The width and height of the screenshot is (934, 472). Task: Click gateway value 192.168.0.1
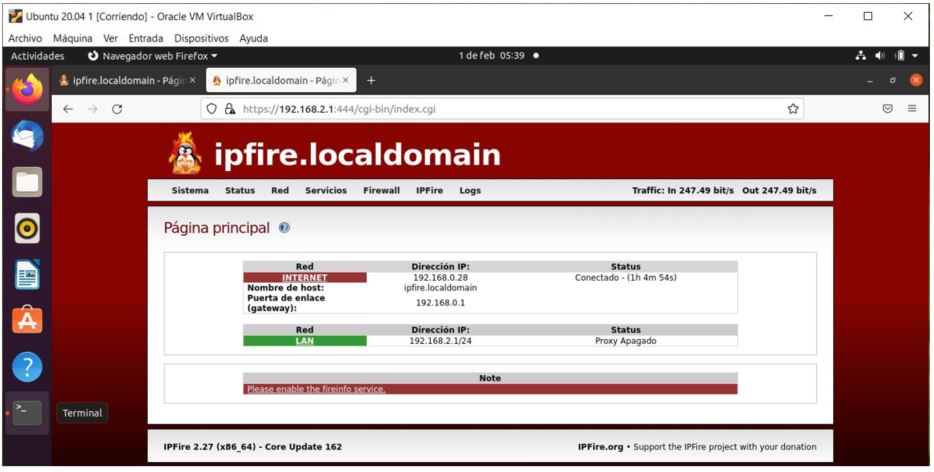click(x=440, y=303)
